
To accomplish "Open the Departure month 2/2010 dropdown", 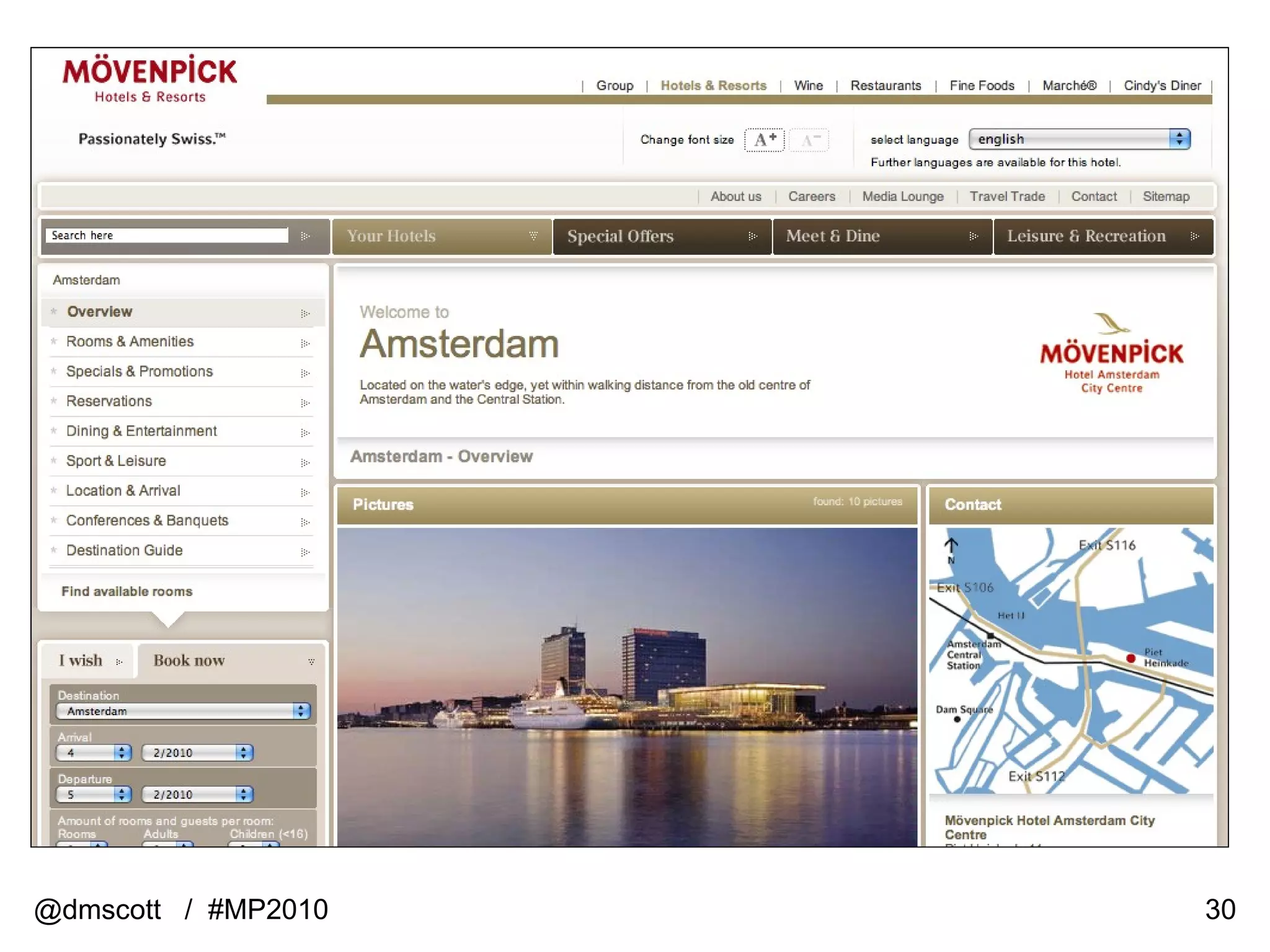I will tap(197, 794).
